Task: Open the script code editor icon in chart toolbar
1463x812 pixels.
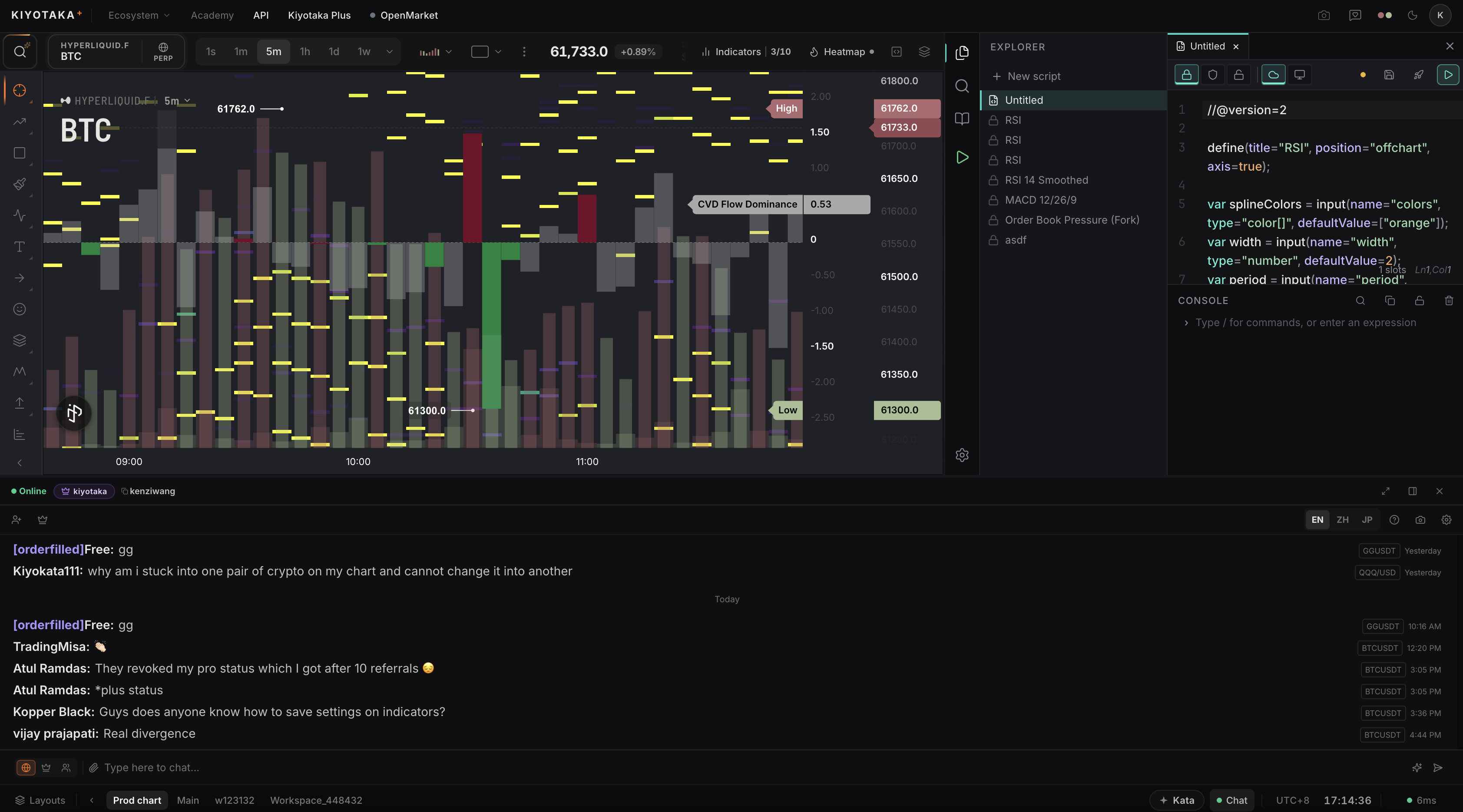Action: click(896, 52)
